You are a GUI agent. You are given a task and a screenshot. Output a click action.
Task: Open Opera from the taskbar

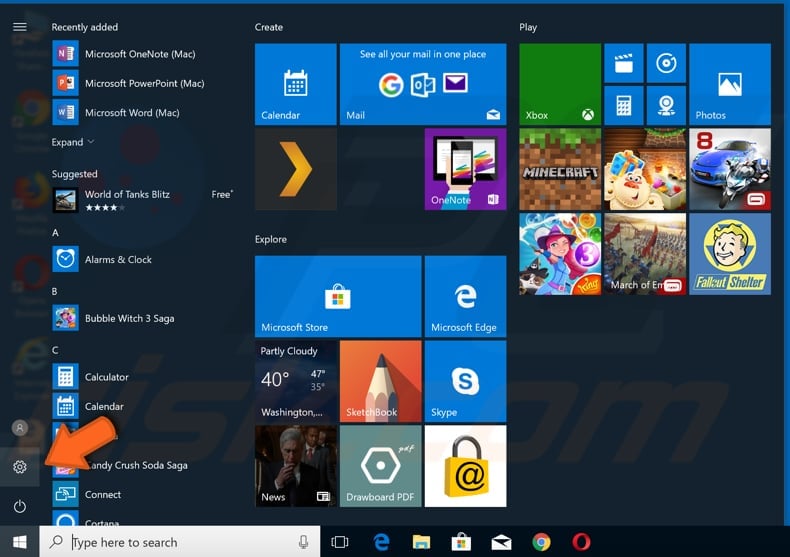tap(581, 542)
